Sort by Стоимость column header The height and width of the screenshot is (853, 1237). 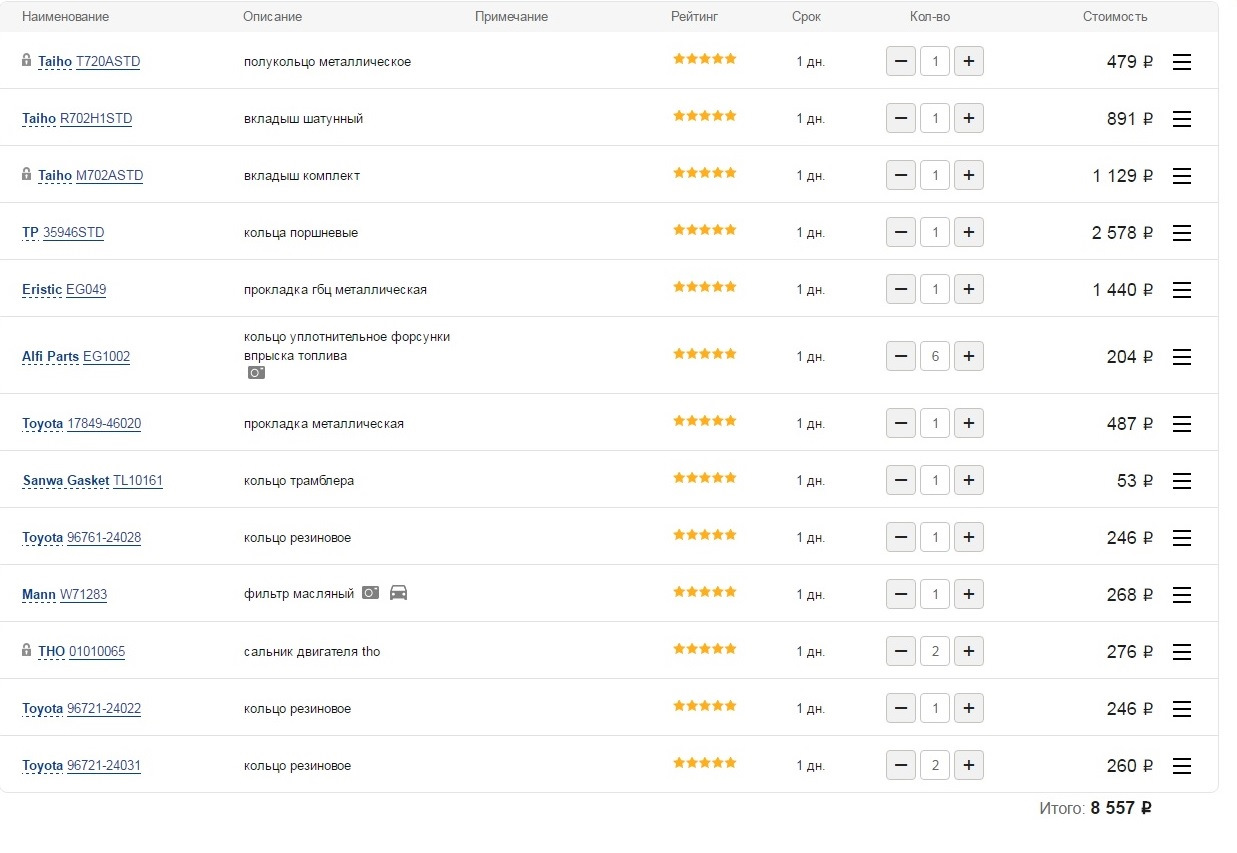(x=1114, y=17)
